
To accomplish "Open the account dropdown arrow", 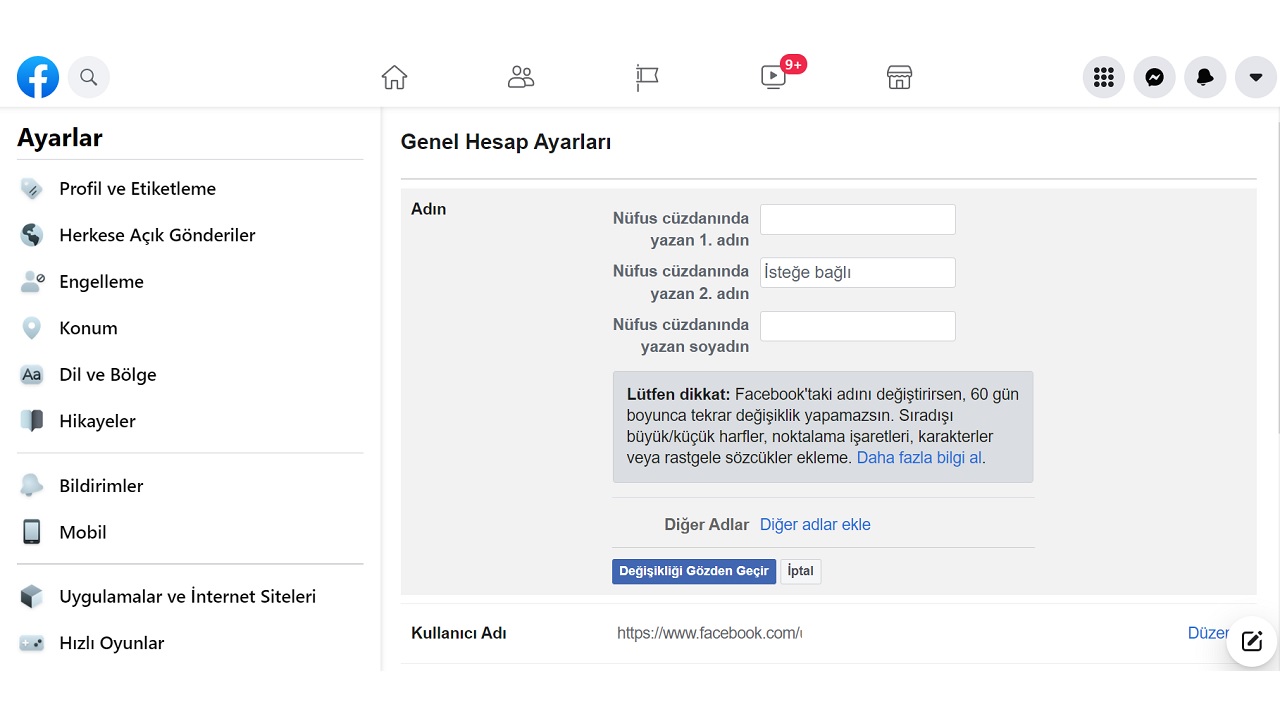I will pos(1256,76).
